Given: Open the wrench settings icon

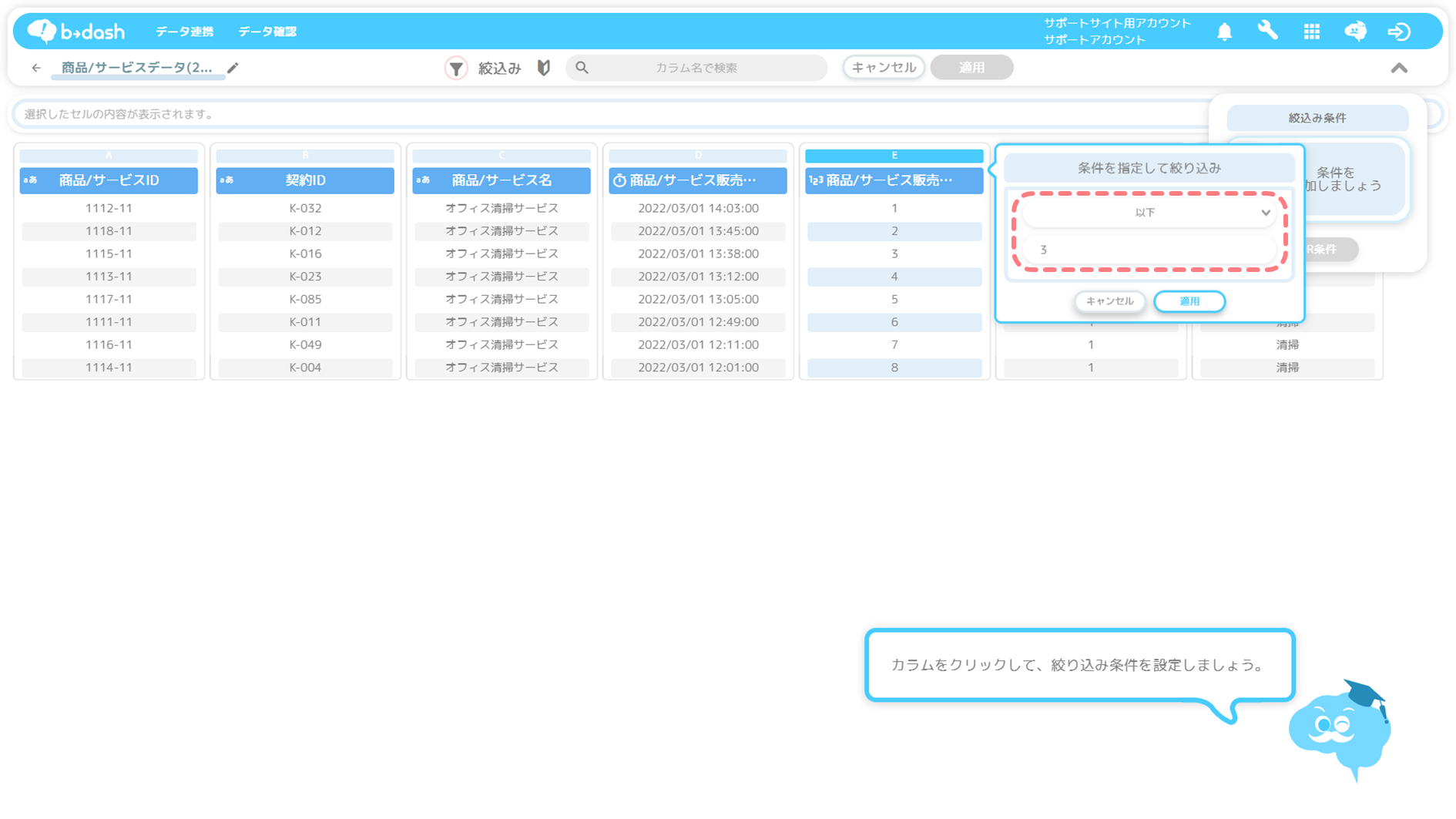Looking at the screenshot, I should point(1267,31).
